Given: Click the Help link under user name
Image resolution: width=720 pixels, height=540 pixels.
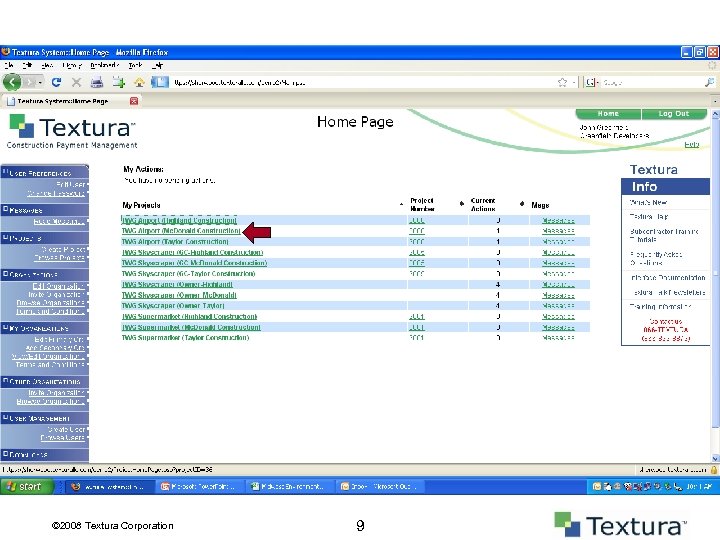Looking at the screenshot, I should 692,144.
